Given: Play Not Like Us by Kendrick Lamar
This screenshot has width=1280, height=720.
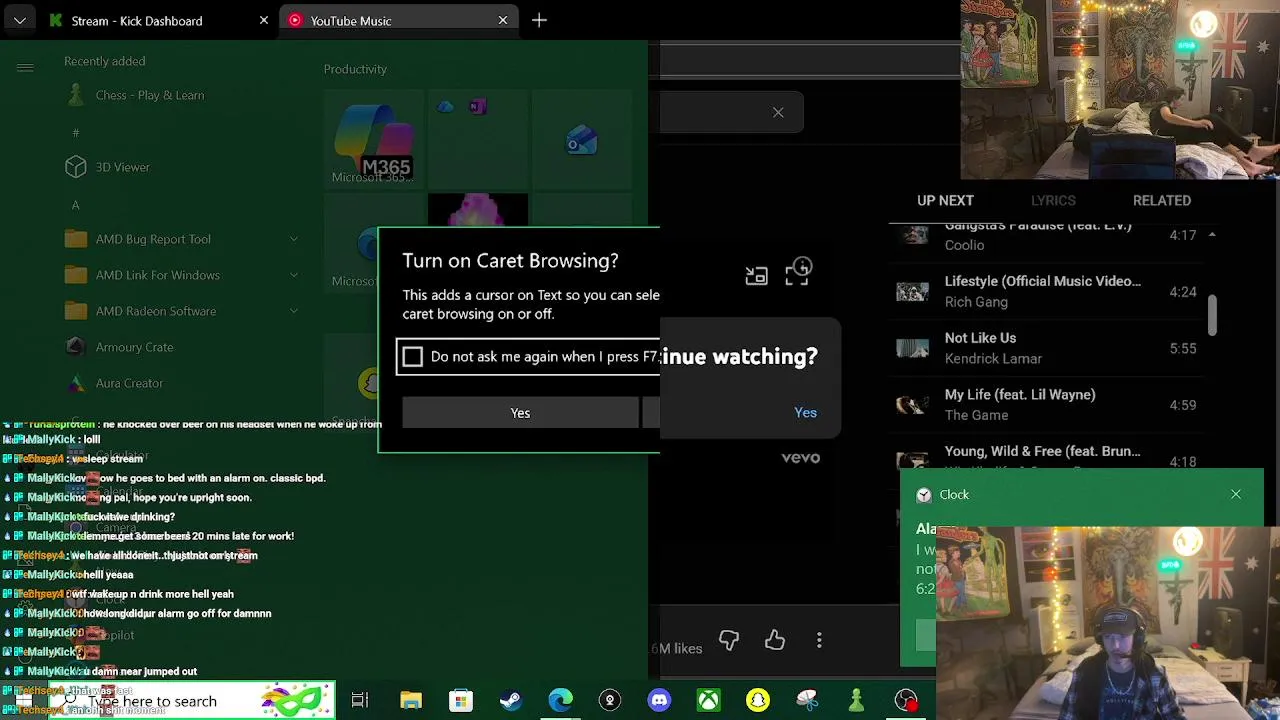Looking at the screenshot, I should [x=1046, y=348].
